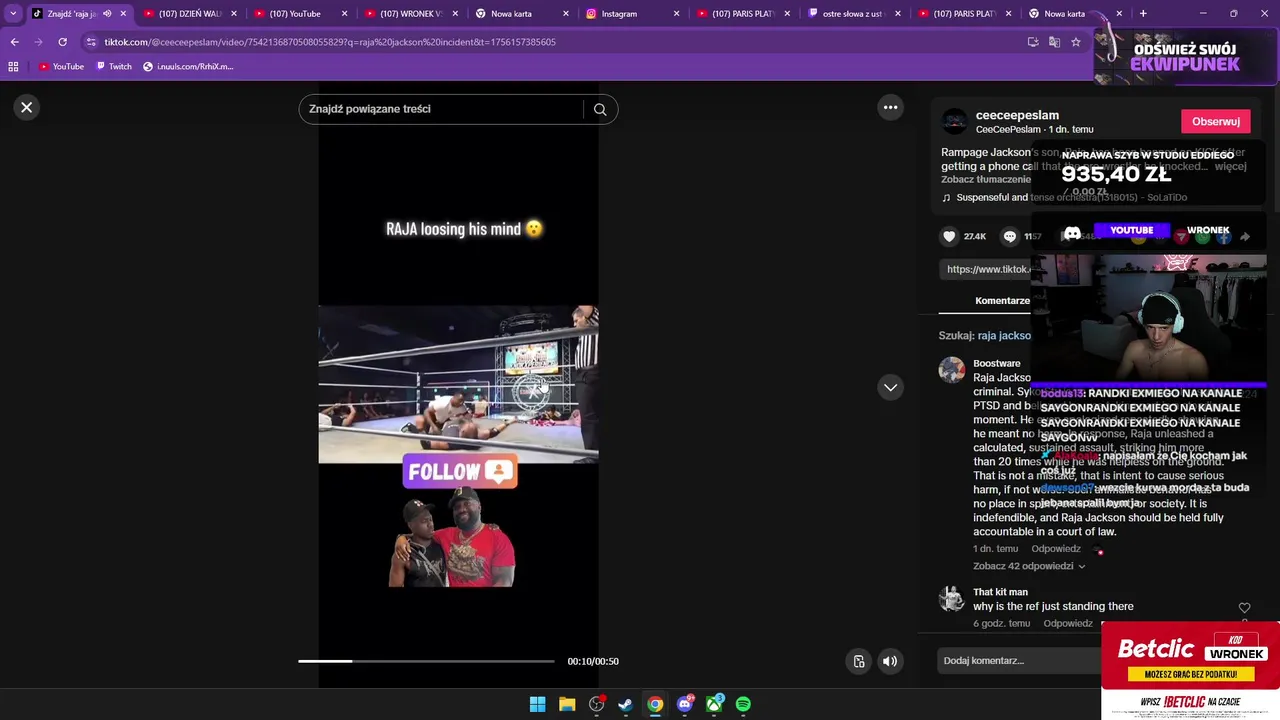
Task: Reply to Boostware's comment with Odpowiedz
Action: click(x=1056, y=548)
